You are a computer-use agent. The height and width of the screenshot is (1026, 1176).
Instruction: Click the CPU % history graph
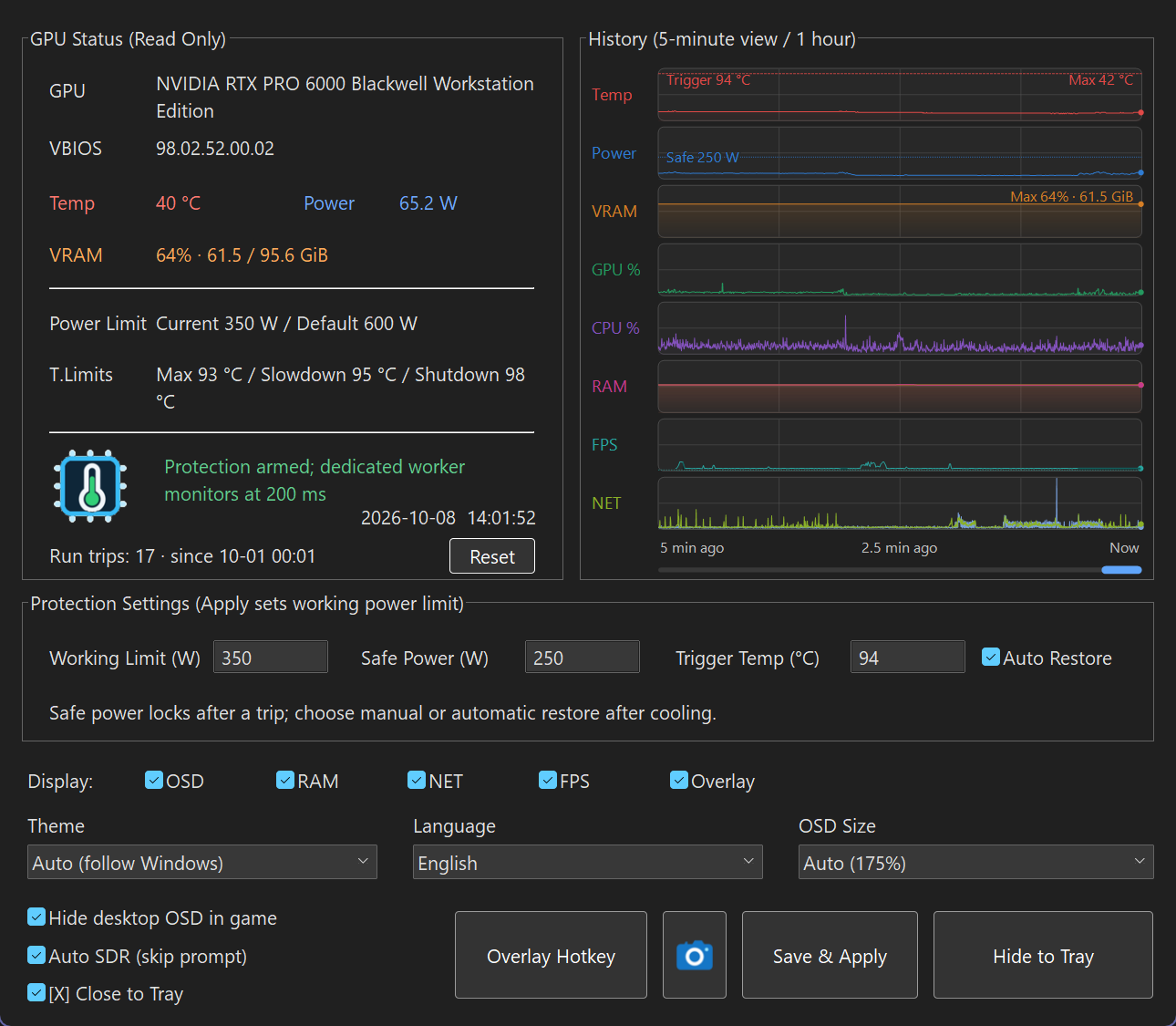click(900, 328)
